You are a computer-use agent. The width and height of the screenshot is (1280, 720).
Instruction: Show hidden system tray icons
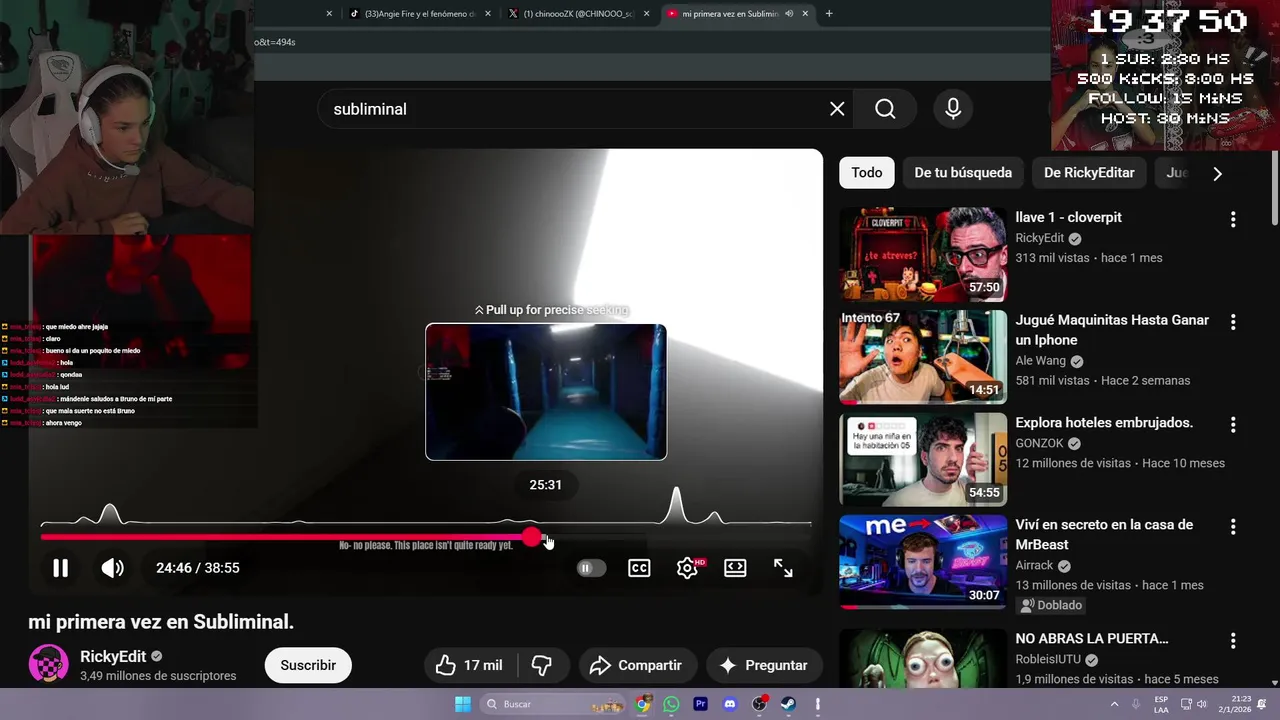click(x=1114, y=704)
